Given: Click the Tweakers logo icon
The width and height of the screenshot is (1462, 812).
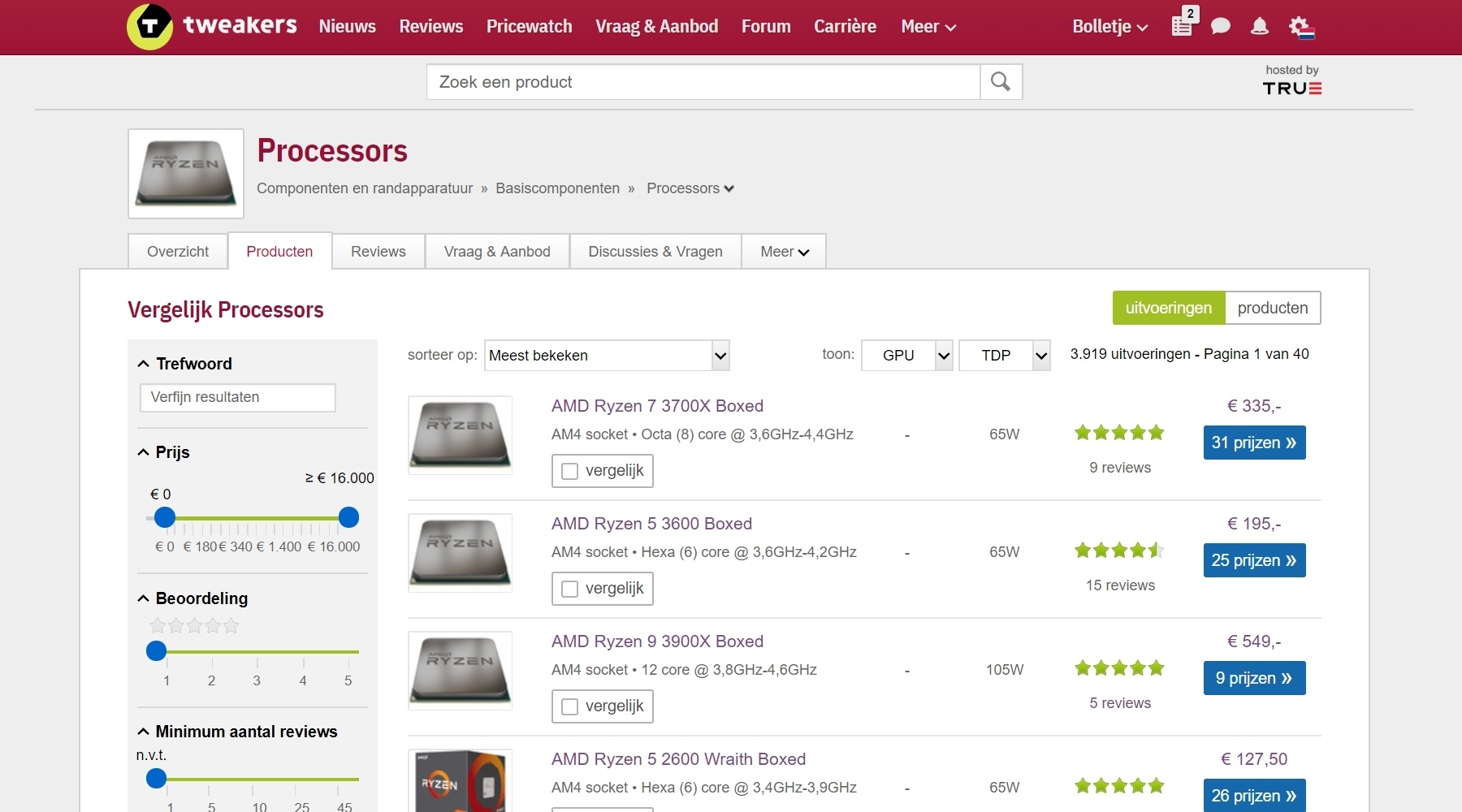Looking at the screenshot, I should point(150,26).
